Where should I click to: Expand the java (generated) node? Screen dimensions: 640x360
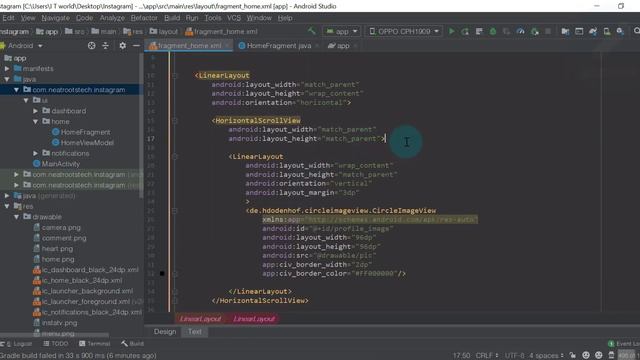(x=7, y=196)
